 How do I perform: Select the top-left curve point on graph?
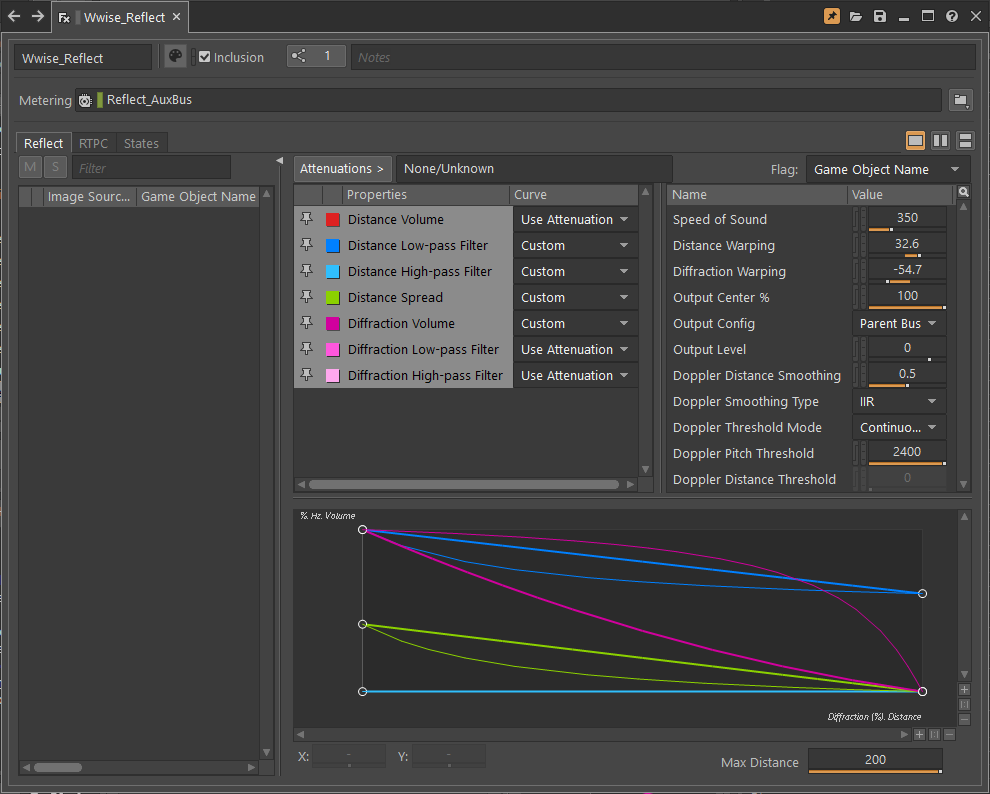tap(362, 530)
